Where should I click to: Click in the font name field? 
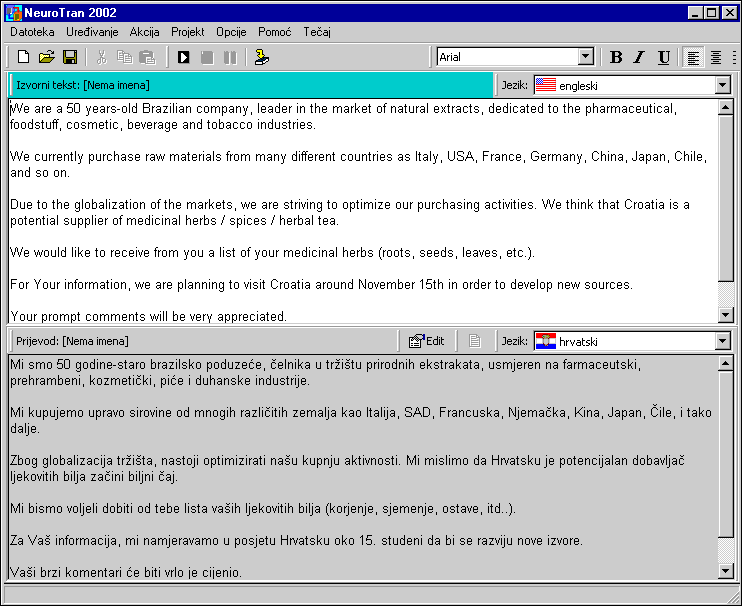(x=507, y=57)
